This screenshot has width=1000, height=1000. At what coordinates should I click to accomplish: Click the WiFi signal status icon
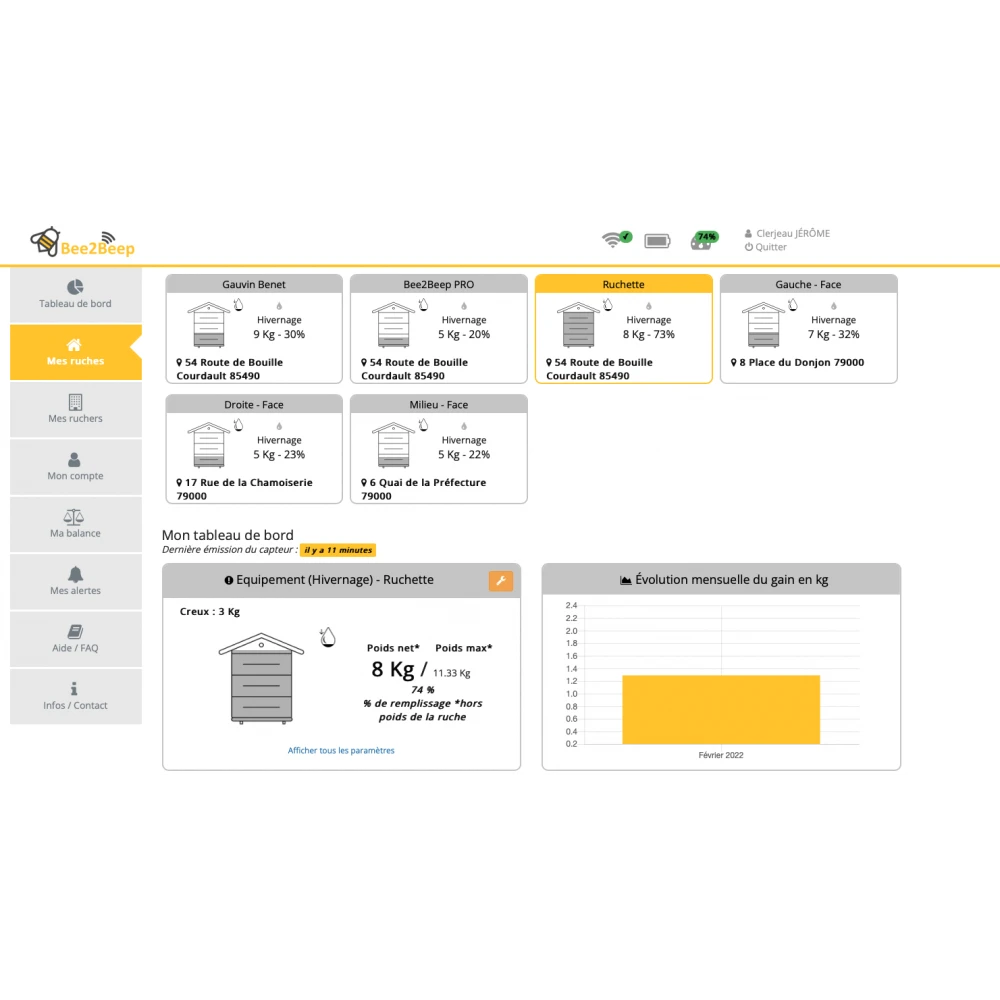[x=615, y=239]
